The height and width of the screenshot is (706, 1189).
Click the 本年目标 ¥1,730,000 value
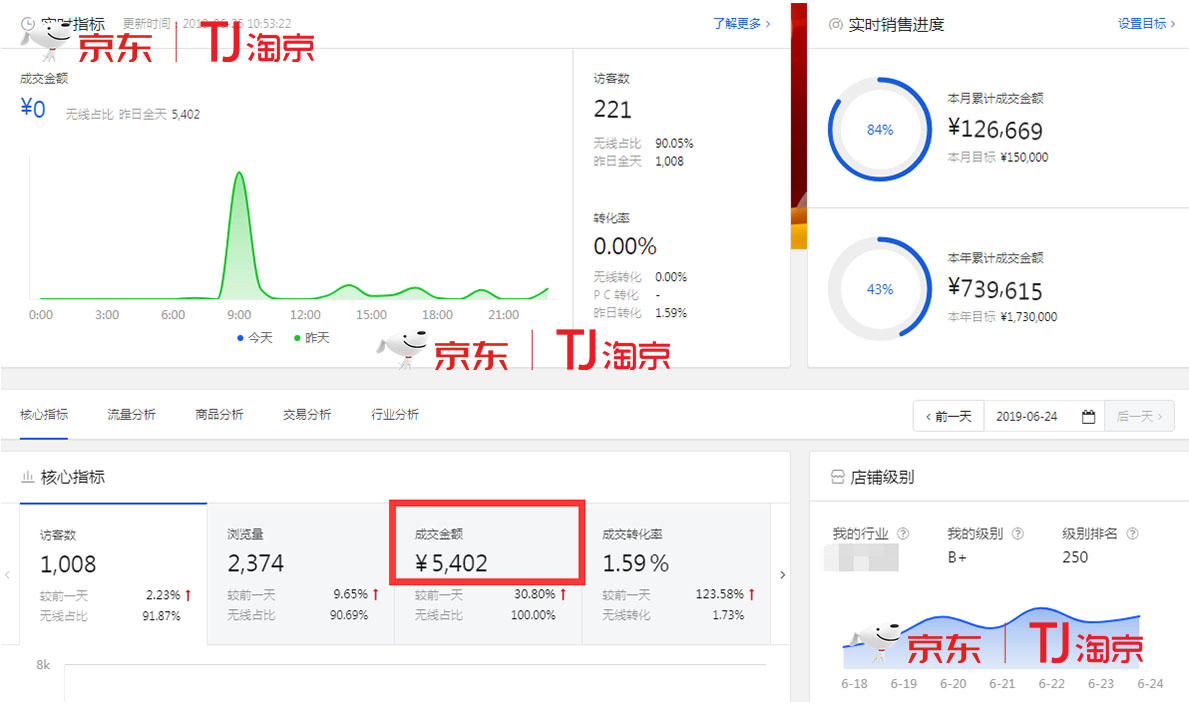pyautogui.click(x=1028, y=316)
